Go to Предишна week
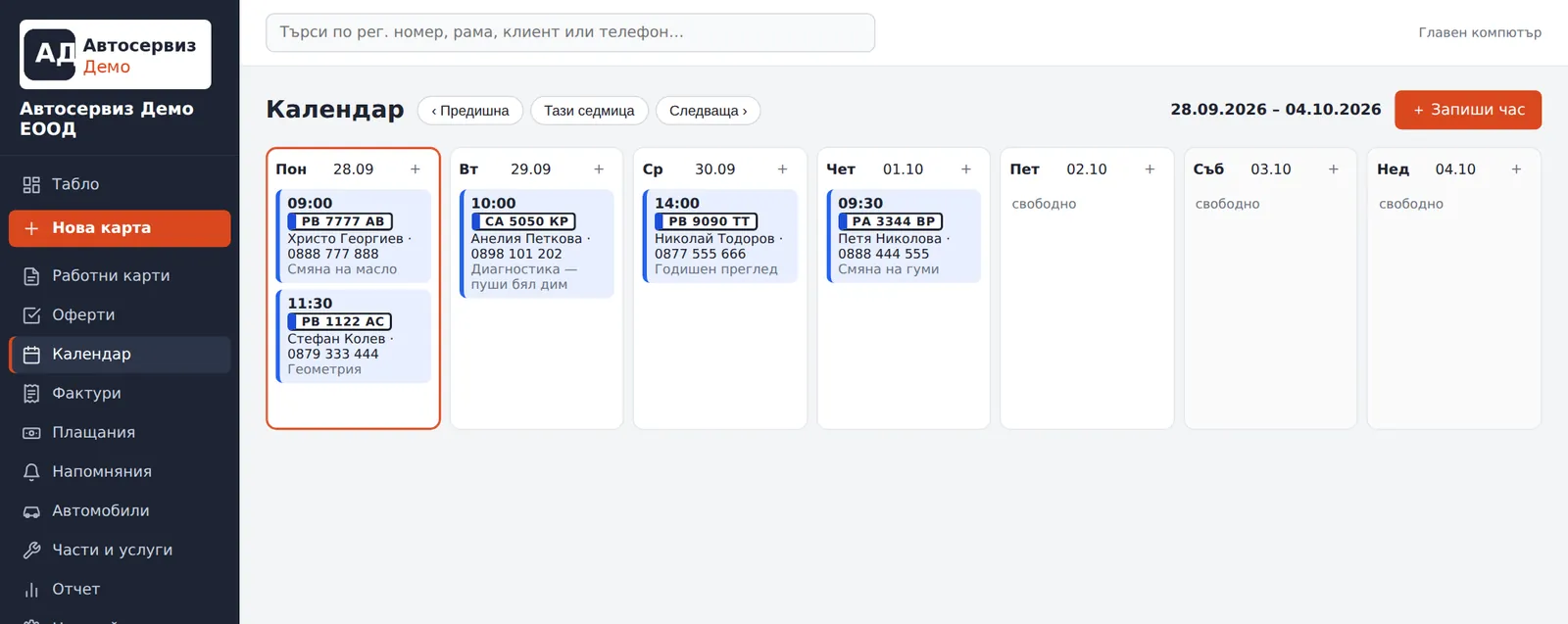 pos(470,111)
